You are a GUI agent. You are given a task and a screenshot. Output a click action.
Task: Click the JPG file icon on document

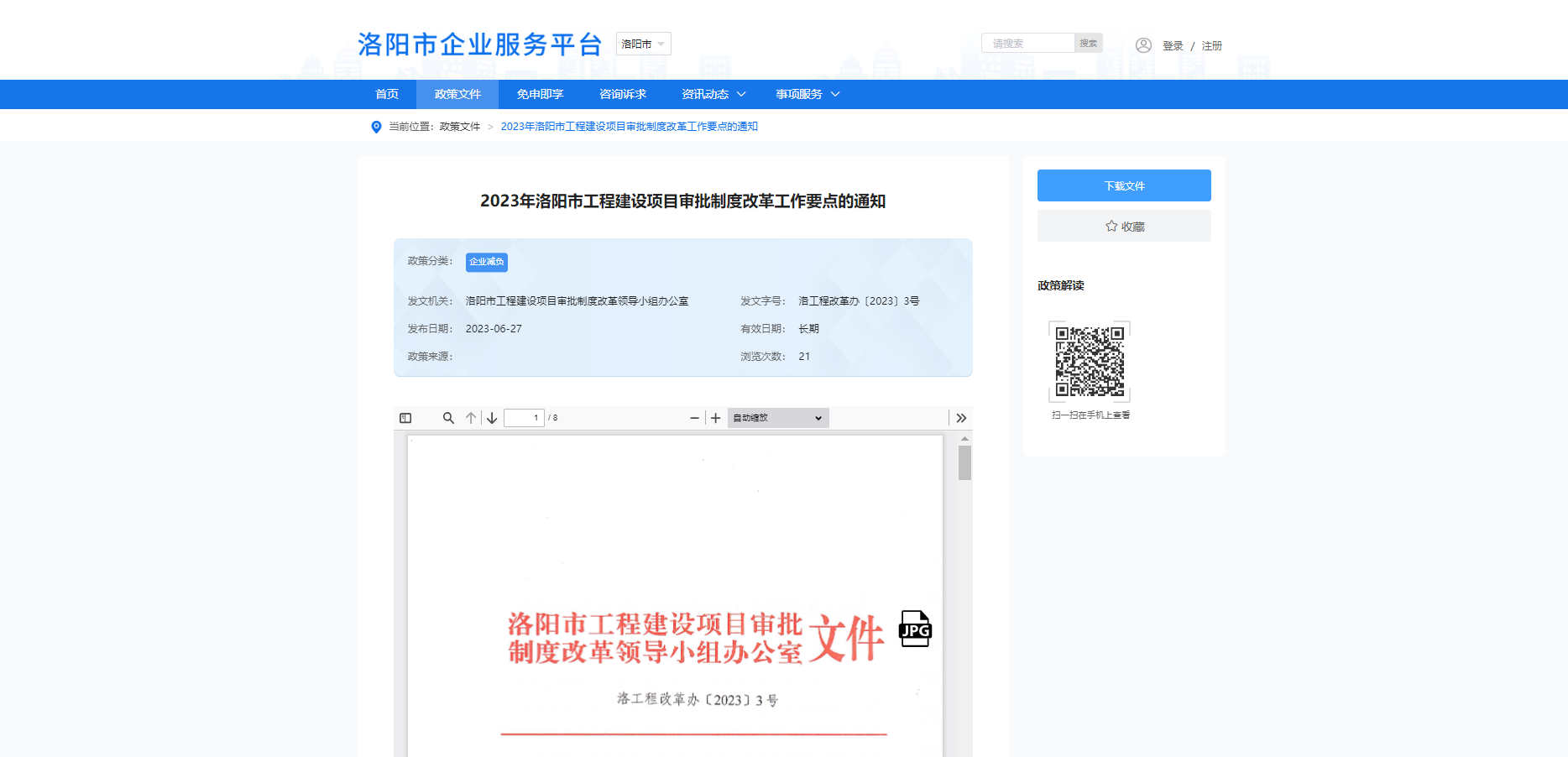(x=915, y=629)
